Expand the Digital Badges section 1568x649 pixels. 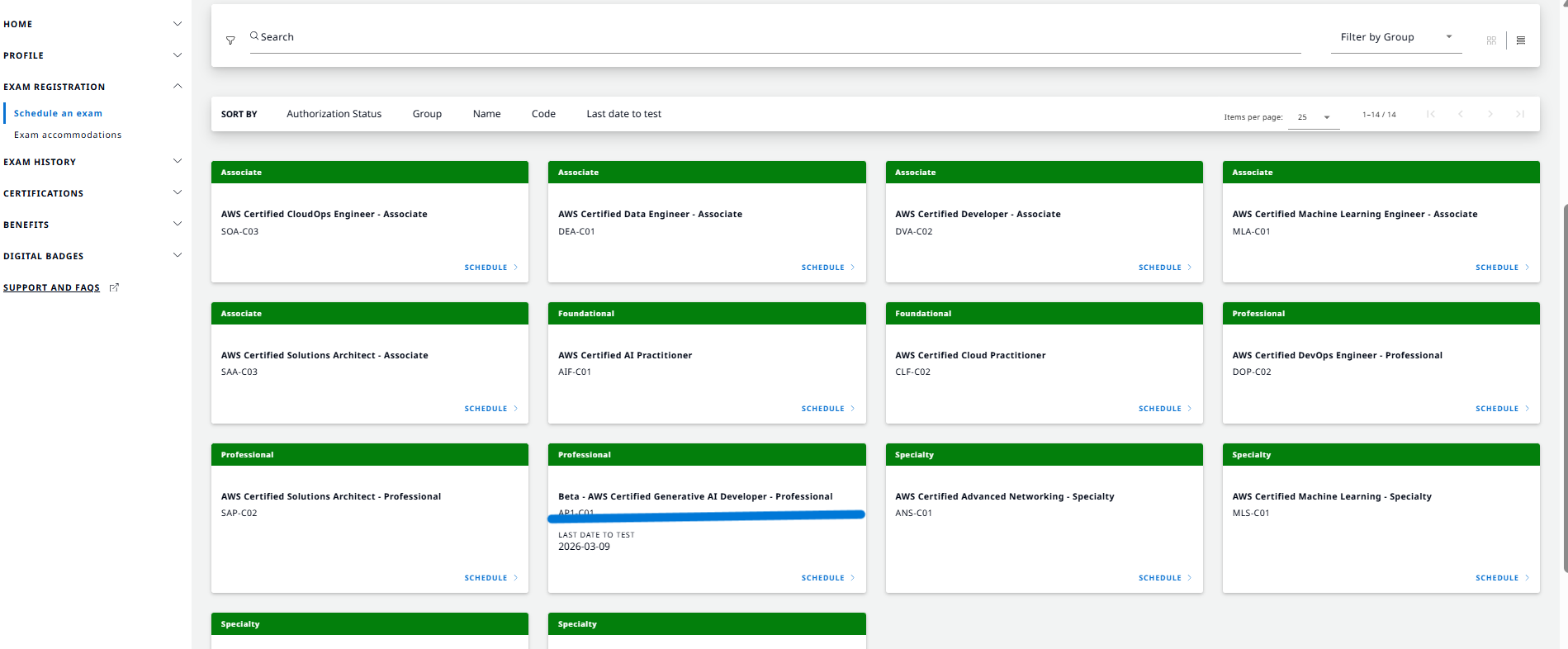pos(178,255)
